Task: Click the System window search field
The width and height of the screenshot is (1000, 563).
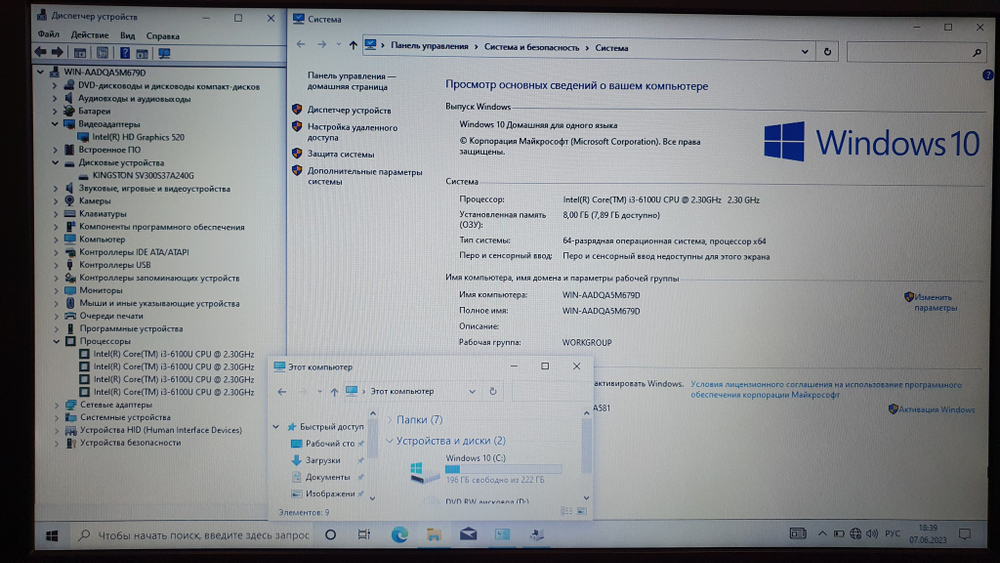Action: tap(916, 53)
